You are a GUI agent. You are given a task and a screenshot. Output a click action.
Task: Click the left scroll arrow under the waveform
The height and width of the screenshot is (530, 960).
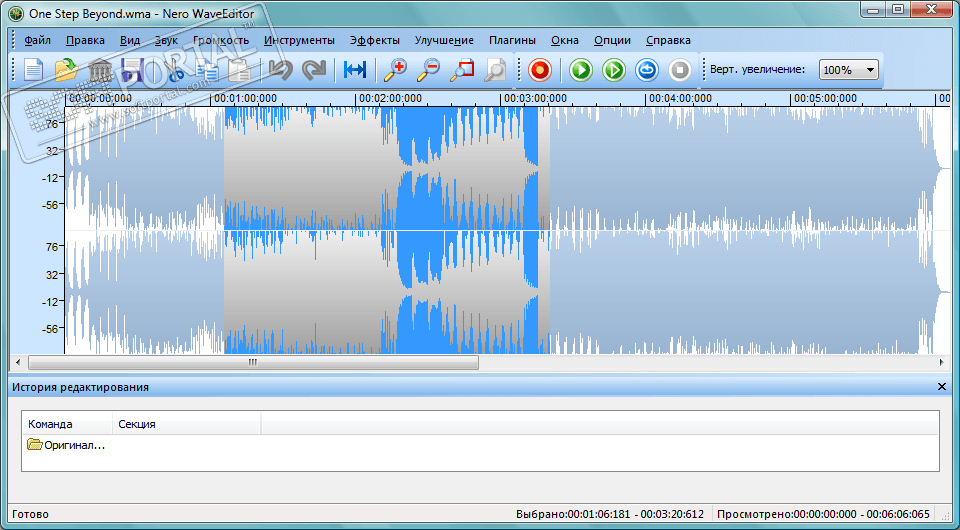17,362
